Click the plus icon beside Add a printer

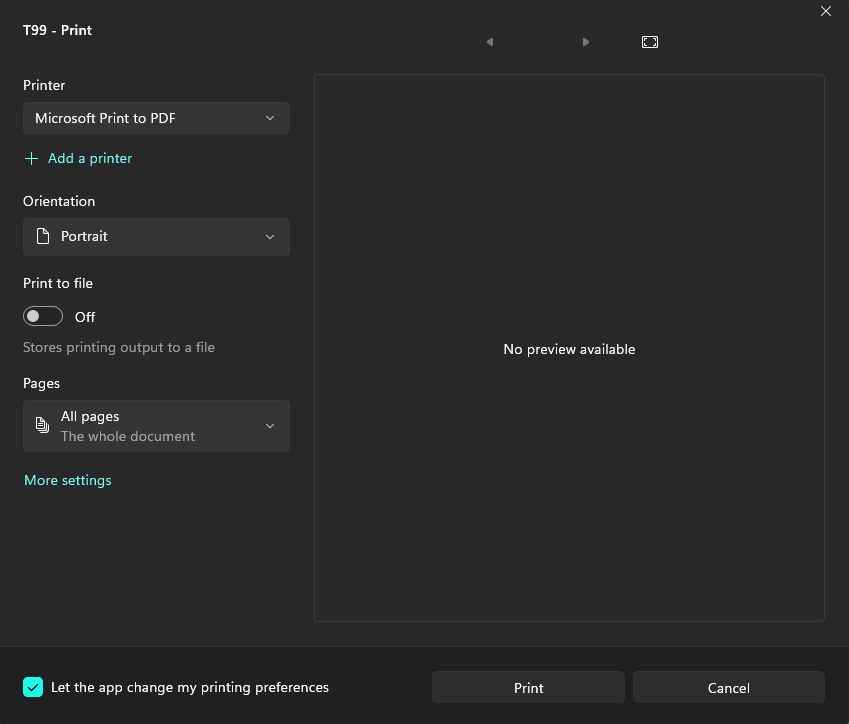click(32, 158)
